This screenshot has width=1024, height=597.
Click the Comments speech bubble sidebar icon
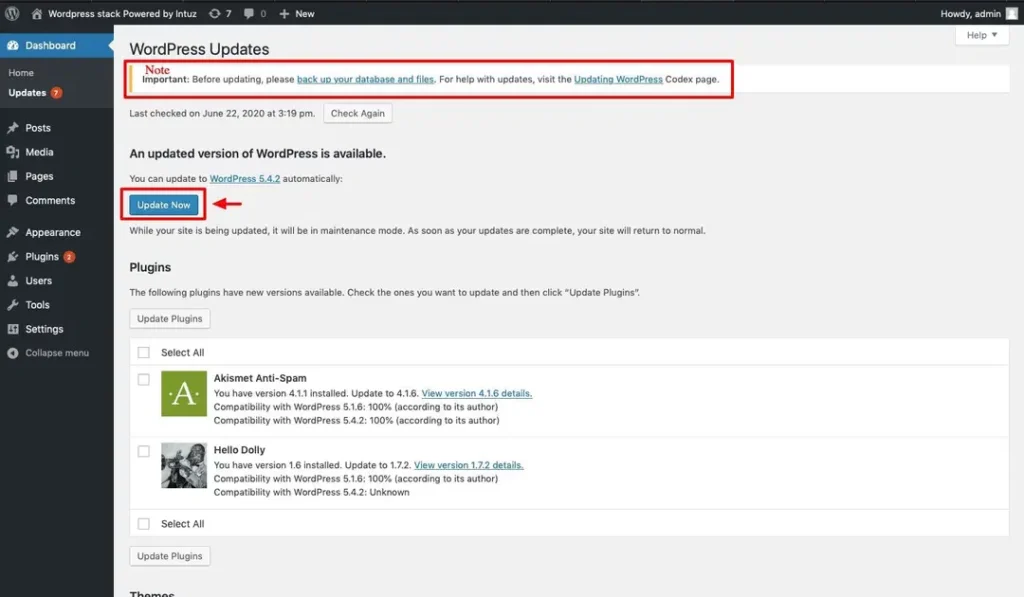12,200
